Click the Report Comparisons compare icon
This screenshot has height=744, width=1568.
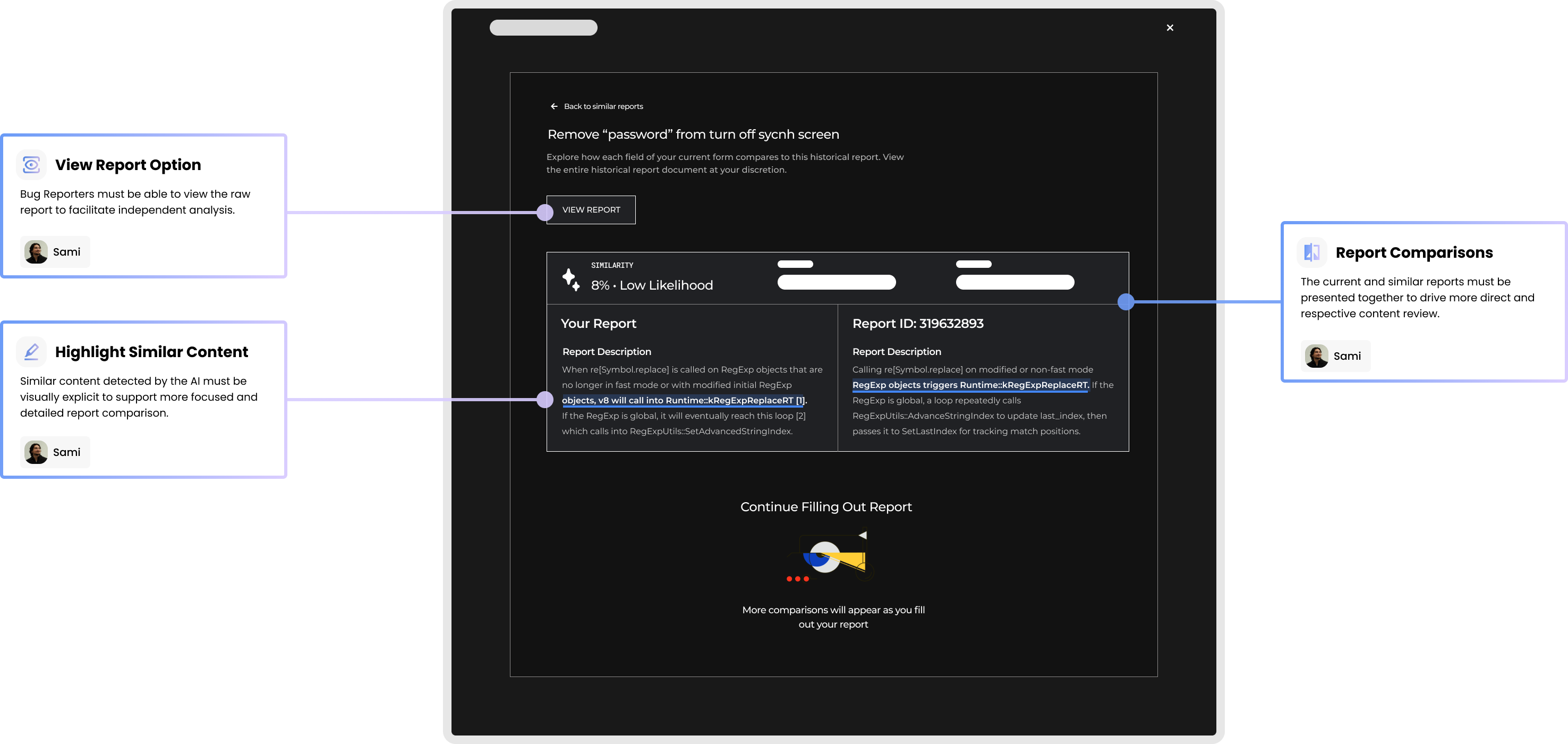coord(1312,252)
